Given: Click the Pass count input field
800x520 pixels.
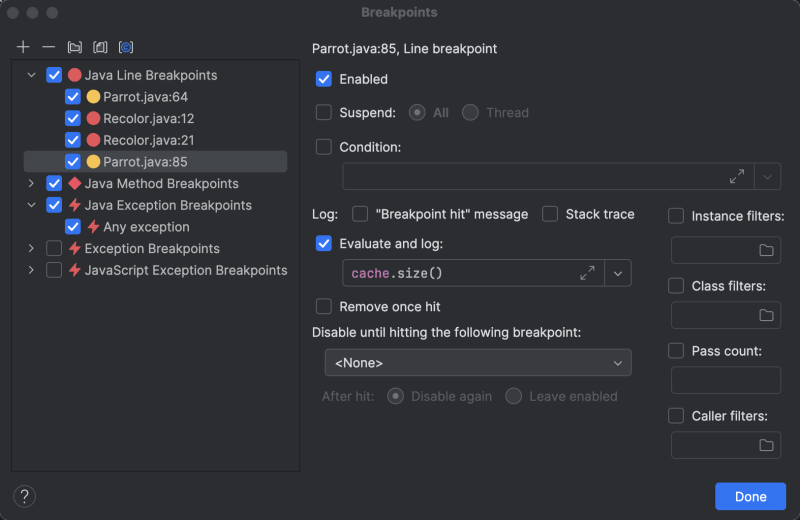Looking at the screenshot, I should [725, 380].
